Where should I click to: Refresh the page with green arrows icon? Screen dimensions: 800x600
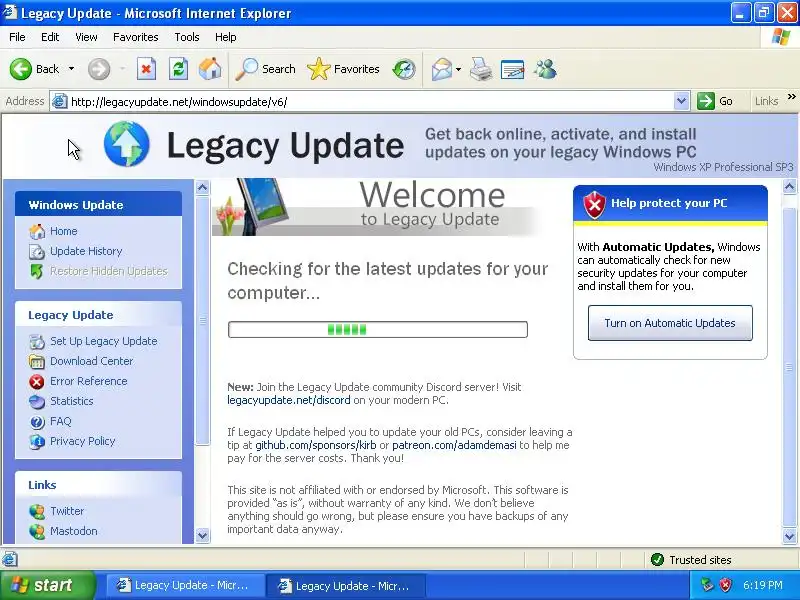point(178,69)
